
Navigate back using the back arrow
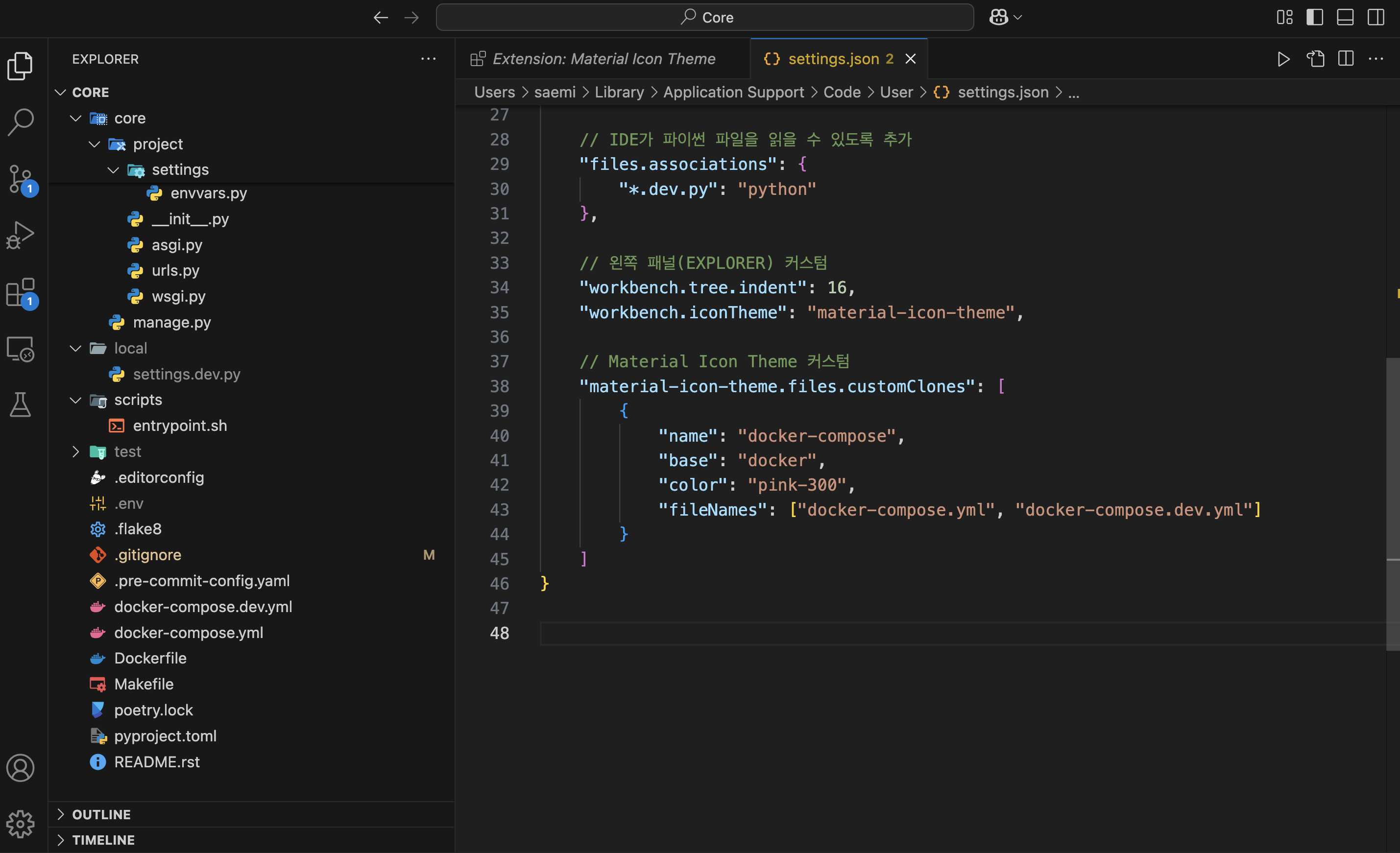pos(381,17)
